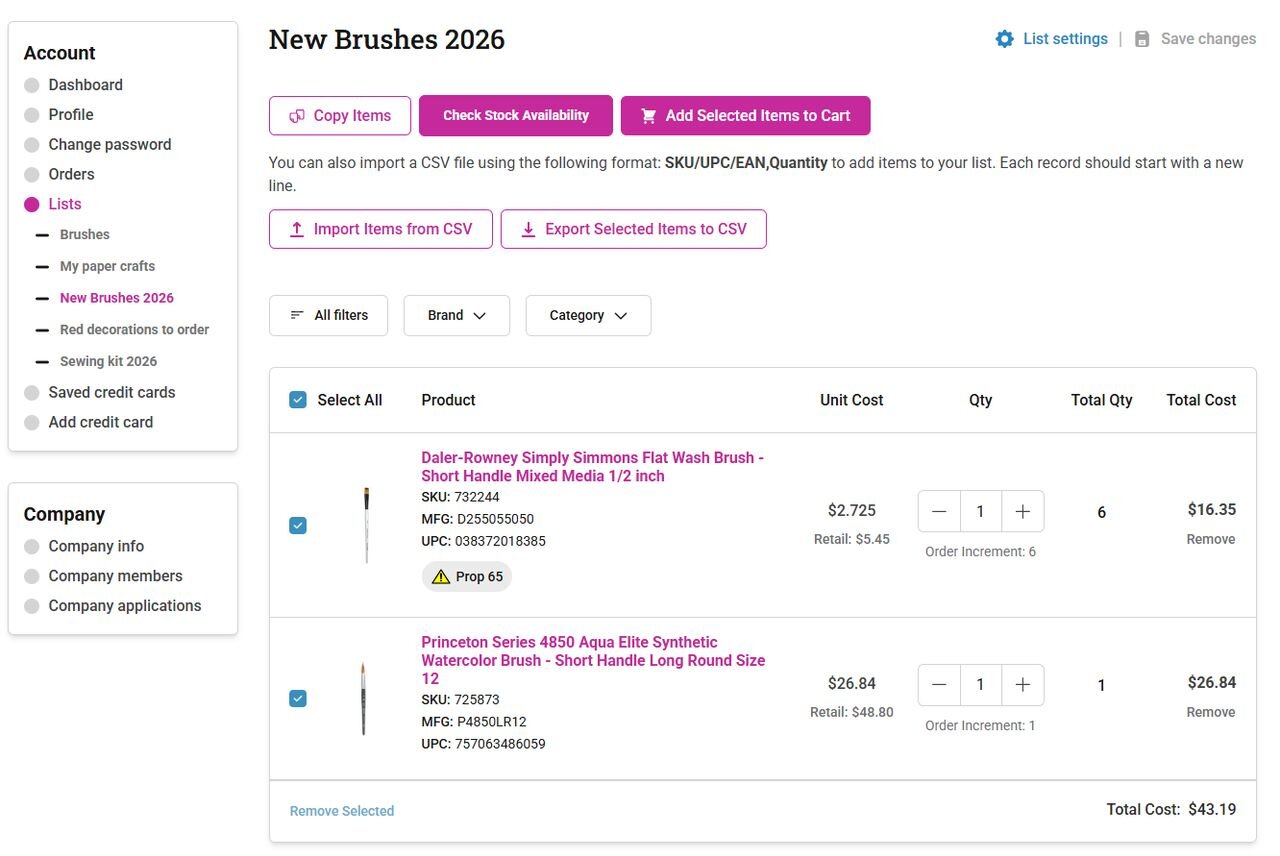Click the Save changes disk icon

tap(1142, 39)
